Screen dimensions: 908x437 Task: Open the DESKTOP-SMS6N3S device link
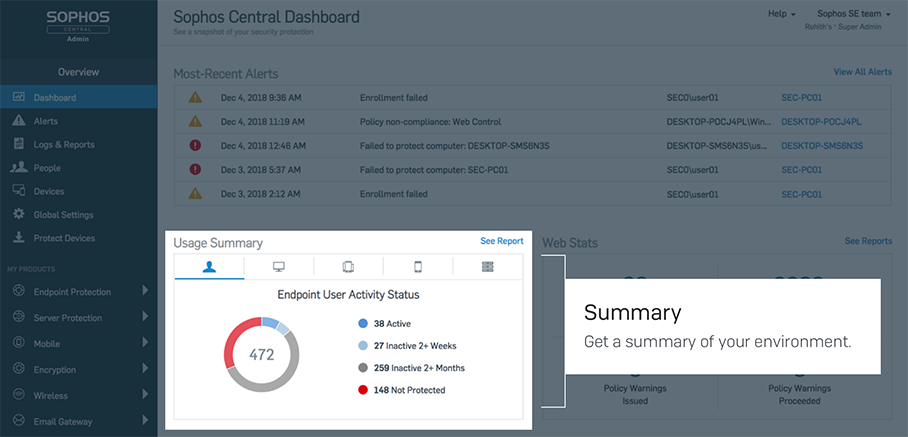[x=822, y=145]
